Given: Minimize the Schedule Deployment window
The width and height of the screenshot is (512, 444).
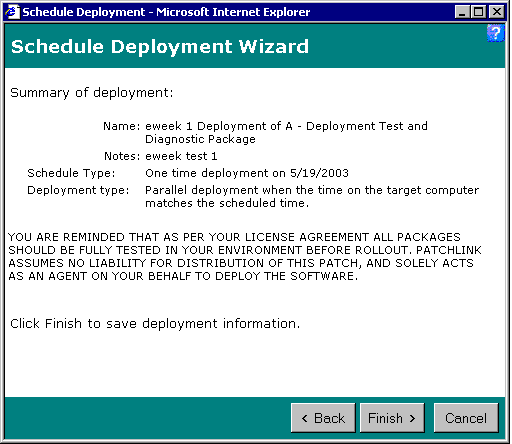Looking at the screenshot, I should click(462, 12).
